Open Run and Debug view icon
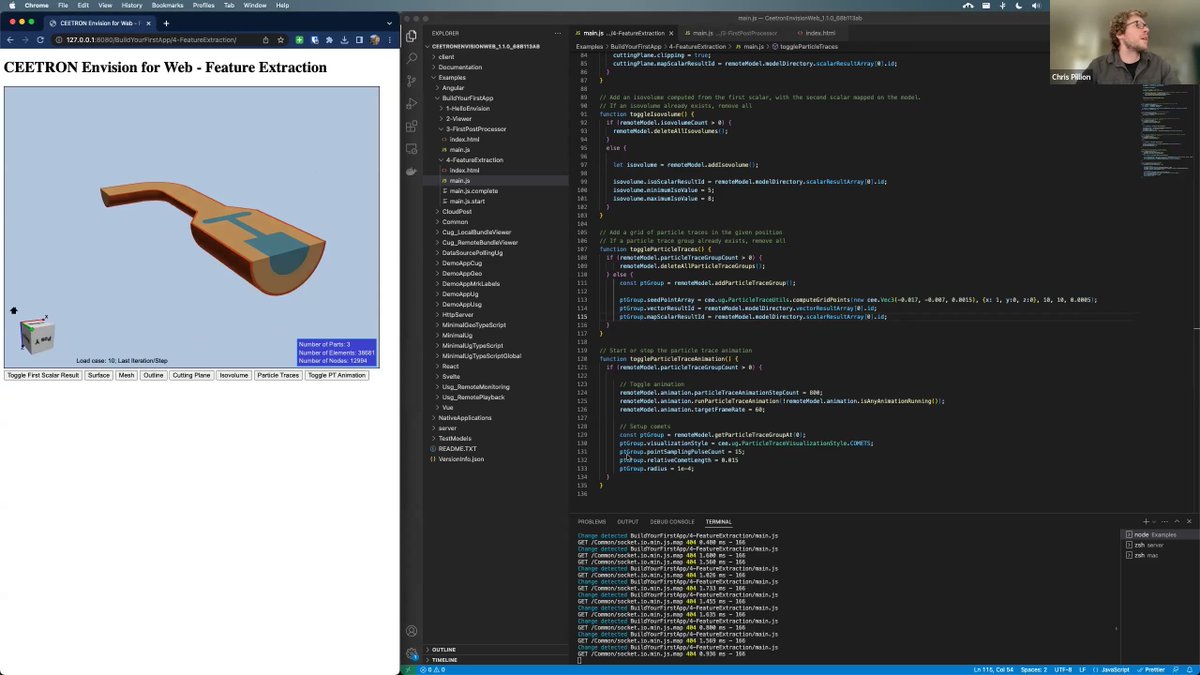 coord(411,104)
